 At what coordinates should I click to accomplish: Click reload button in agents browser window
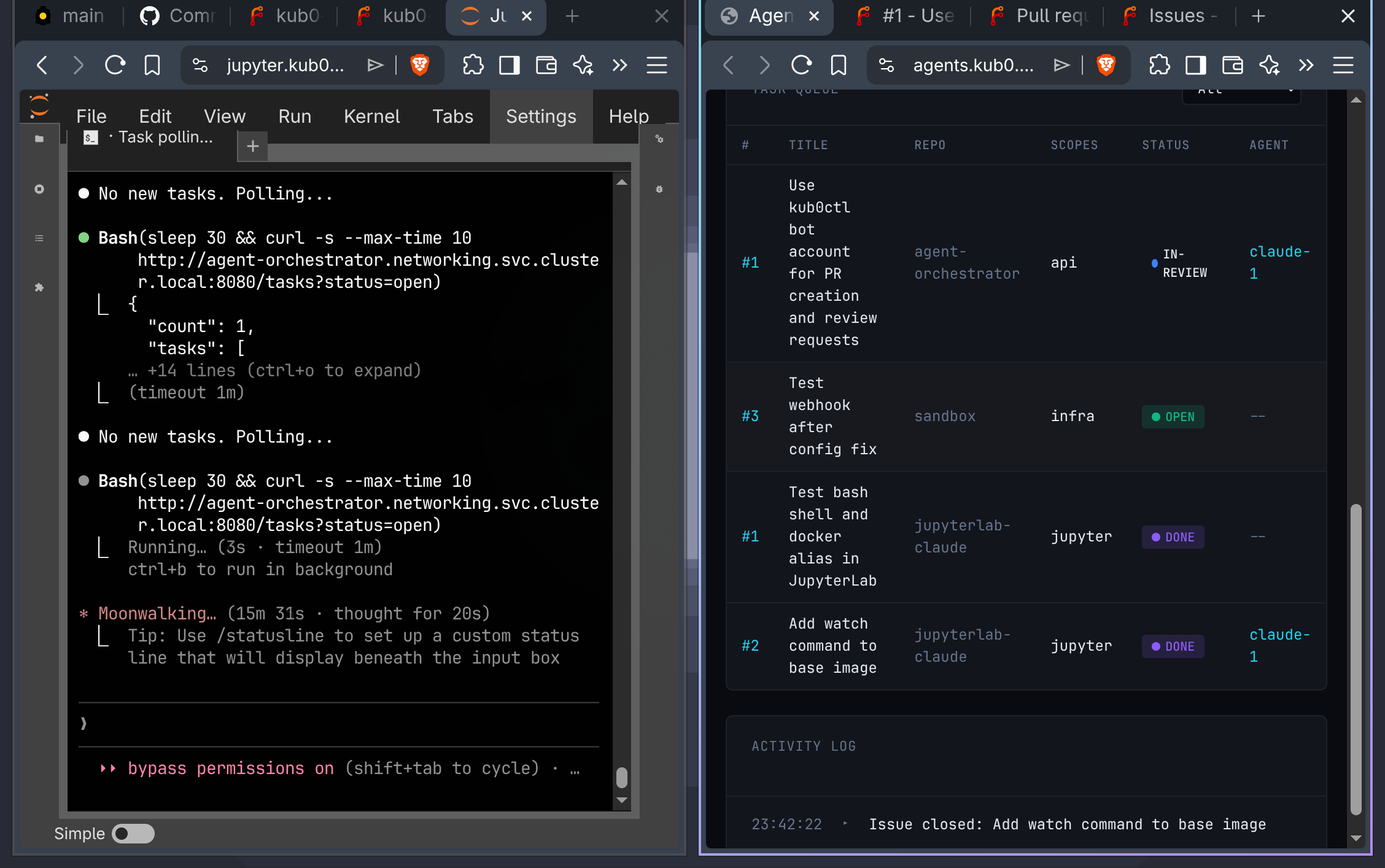[801, 65]
